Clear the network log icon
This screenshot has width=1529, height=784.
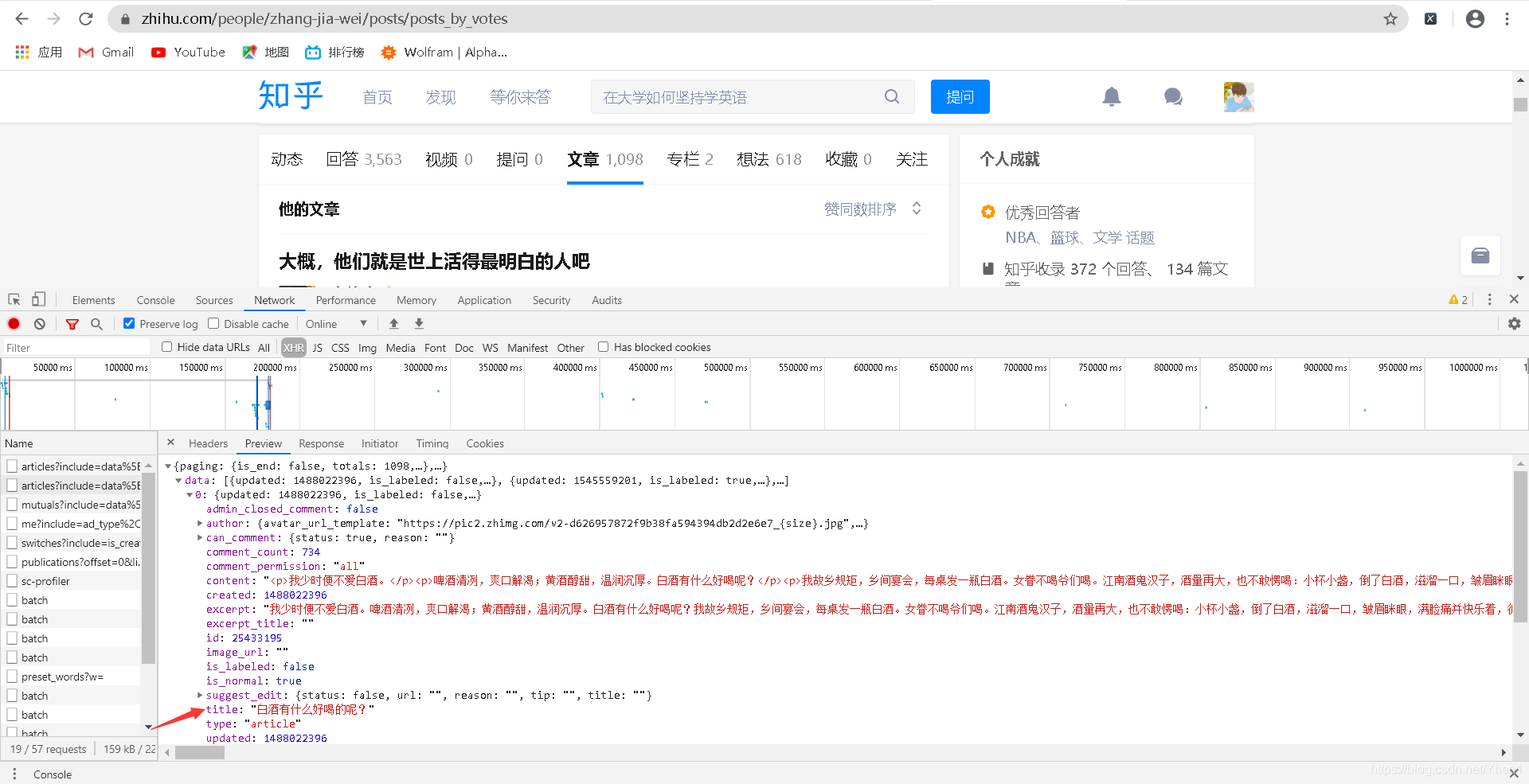tap(40, 323)
